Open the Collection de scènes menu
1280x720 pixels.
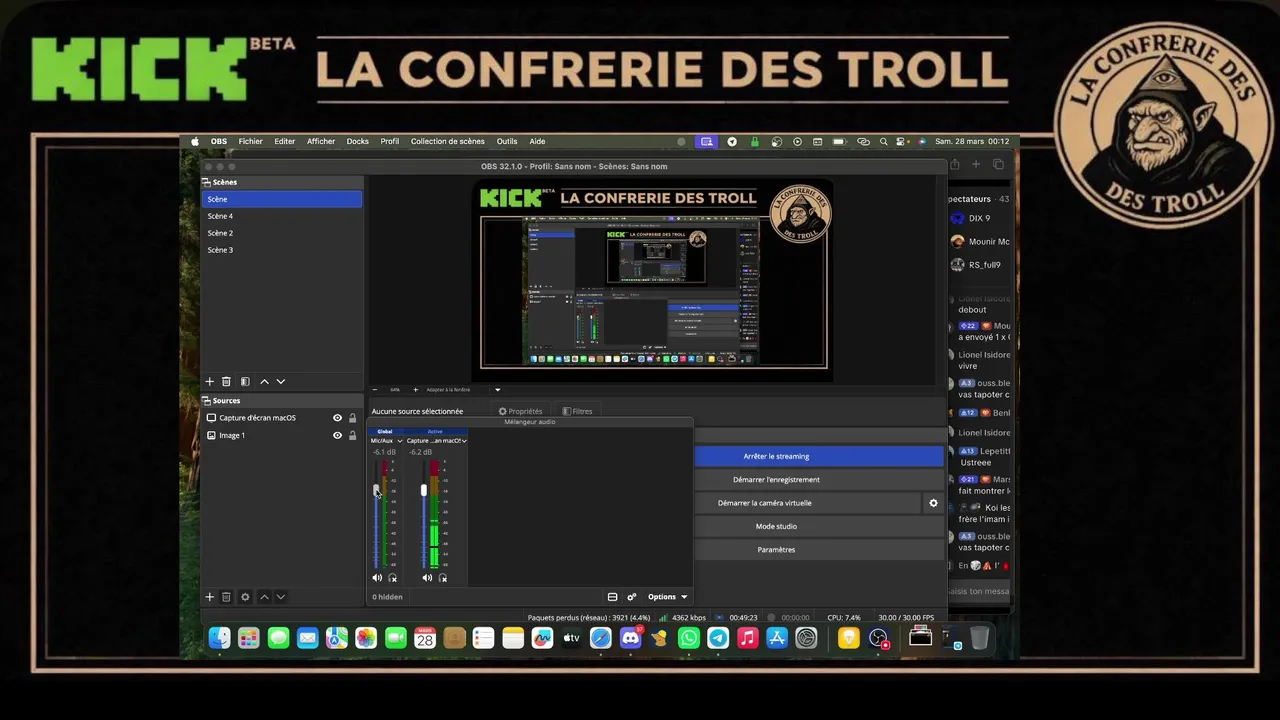[x=448, y=142]
